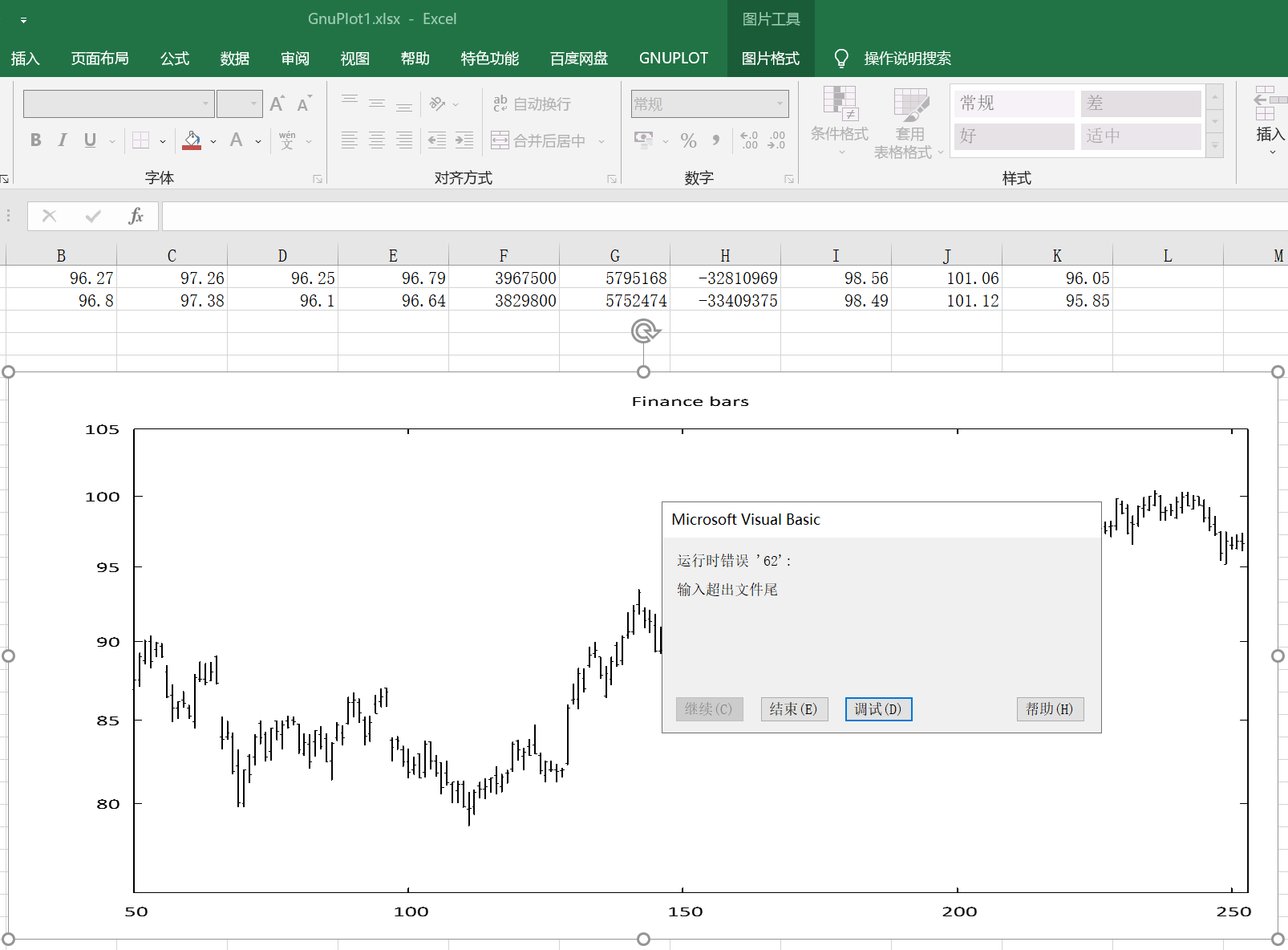The image size is (1288, 950).
Task: Open the 常规 number format dropdown
Action: 780,103
